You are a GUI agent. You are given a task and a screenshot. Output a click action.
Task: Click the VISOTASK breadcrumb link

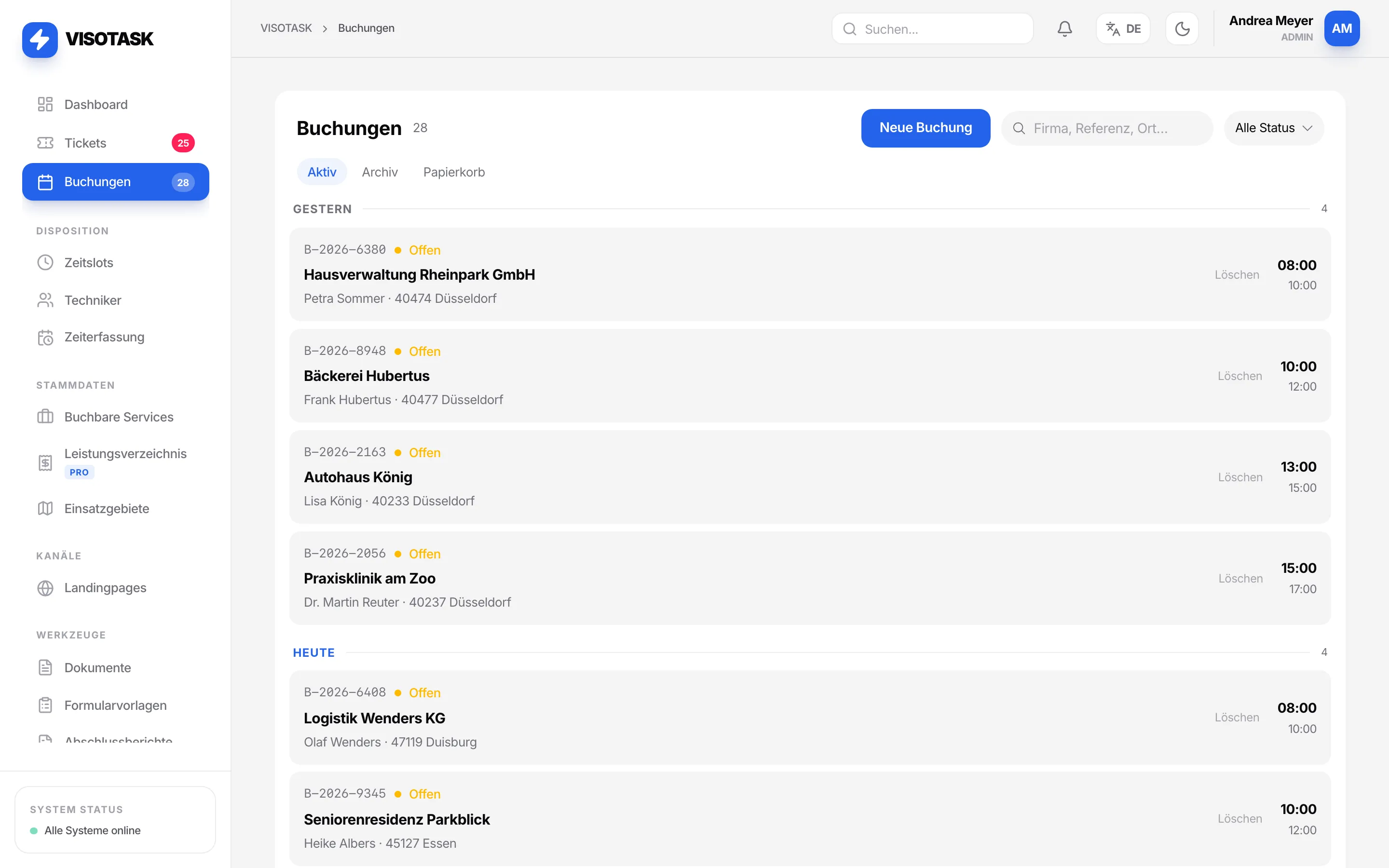[x=286, y=28]
